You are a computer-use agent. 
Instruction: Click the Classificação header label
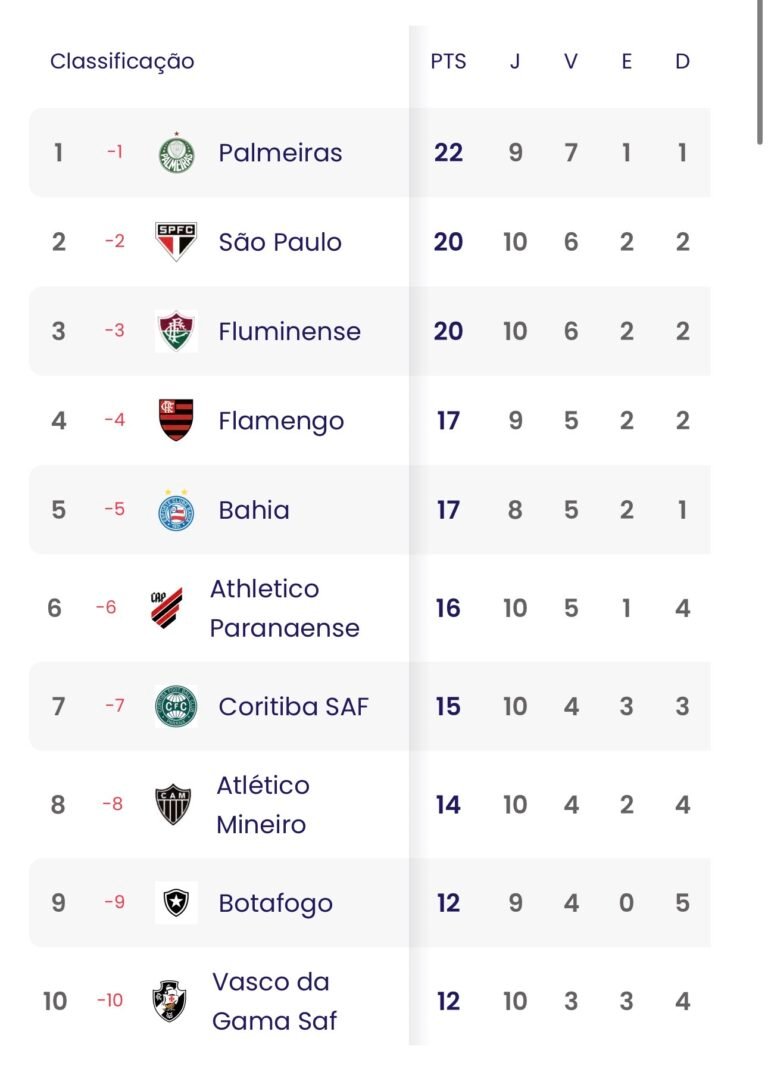tap(122, 62)
